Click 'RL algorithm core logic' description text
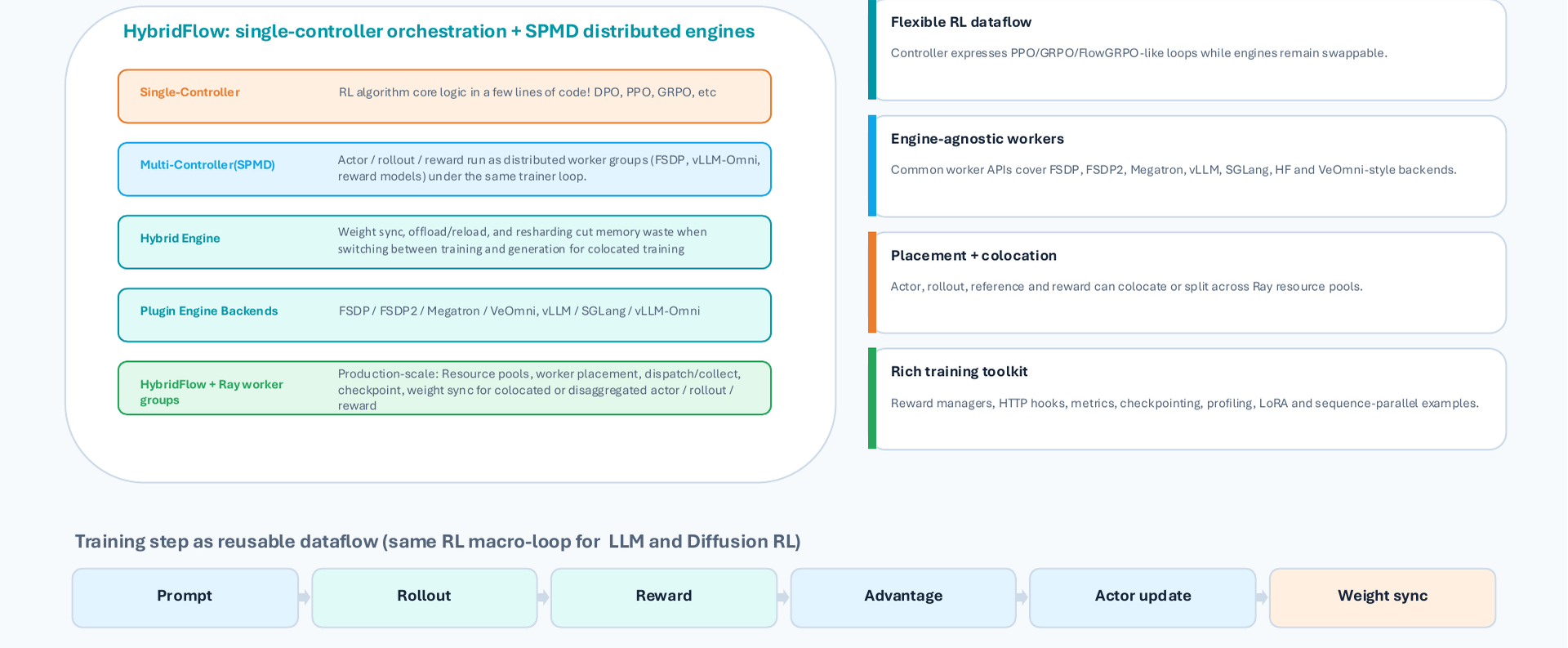Image resolution: width=1568 pixels, height=648 pixels. [x=528, y=92]
